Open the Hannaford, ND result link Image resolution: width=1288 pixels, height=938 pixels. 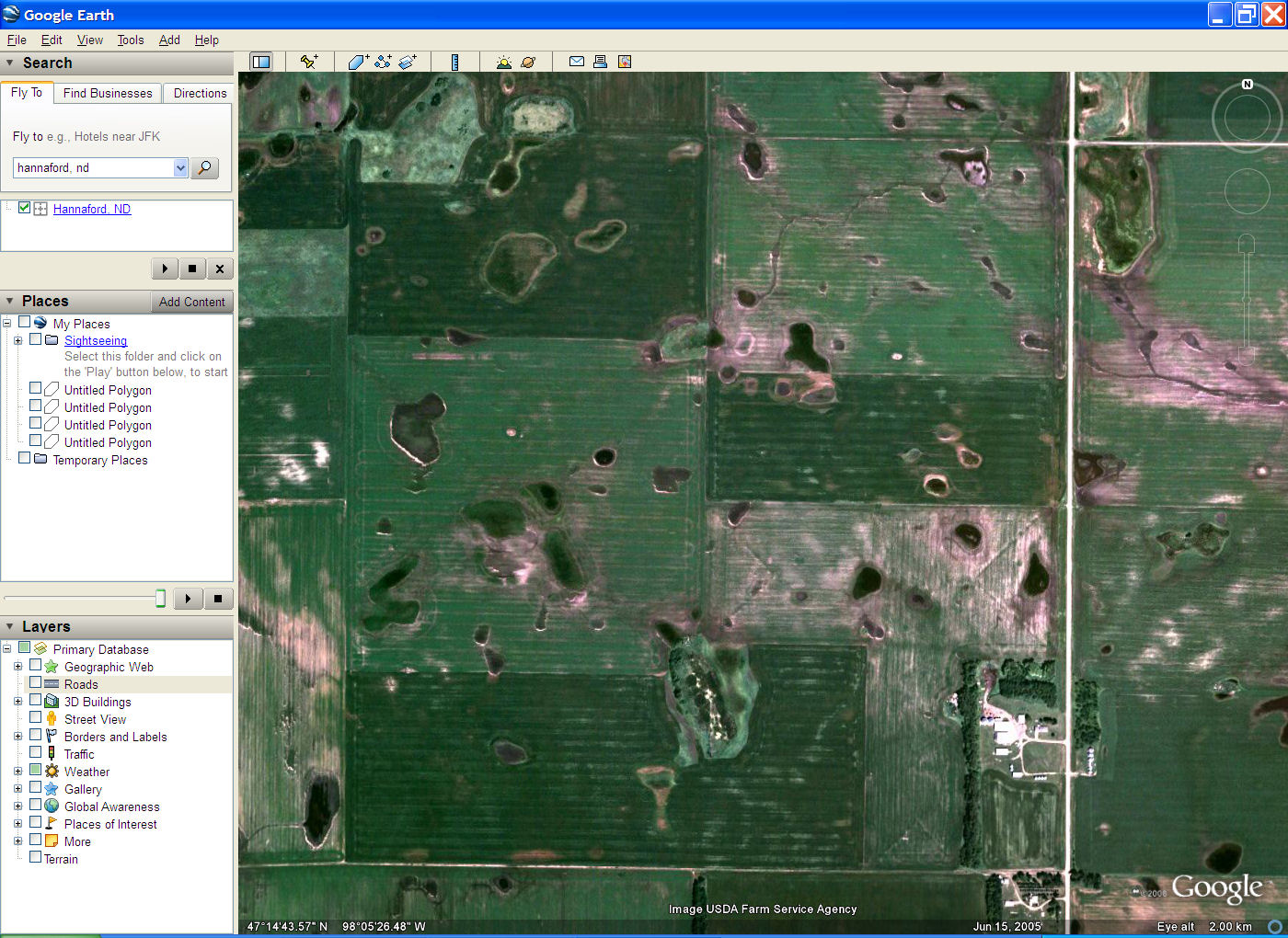point(92,209)
